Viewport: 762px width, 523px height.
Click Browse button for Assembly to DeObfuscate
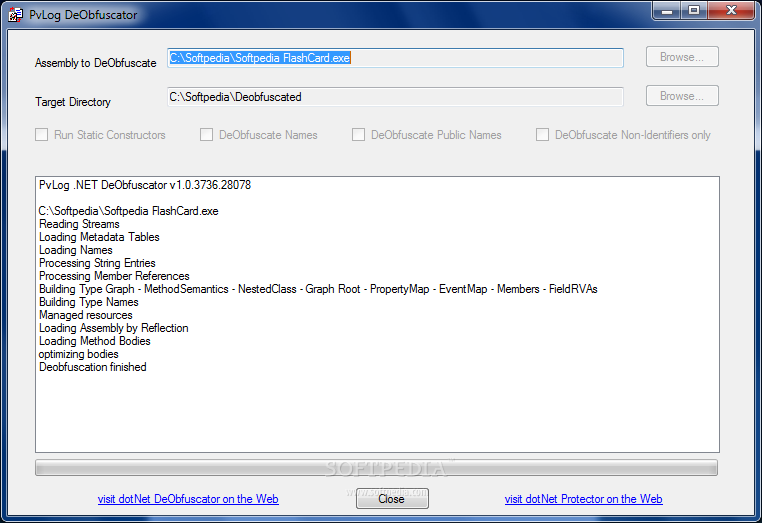pyautogui.click(x=682, y=57)
